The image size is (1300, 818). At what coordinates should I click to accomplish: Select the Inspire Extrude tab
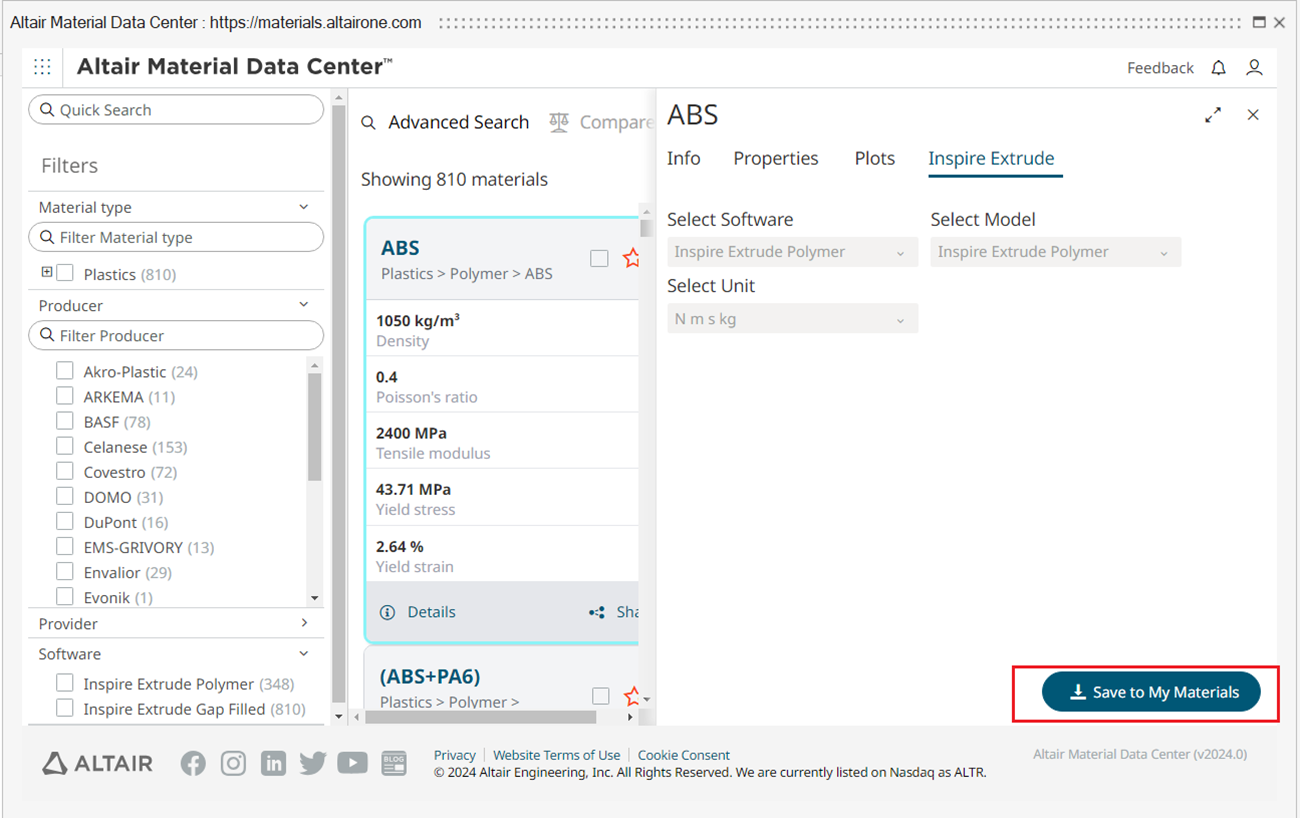pyautogui.click(x=991, y=158)
